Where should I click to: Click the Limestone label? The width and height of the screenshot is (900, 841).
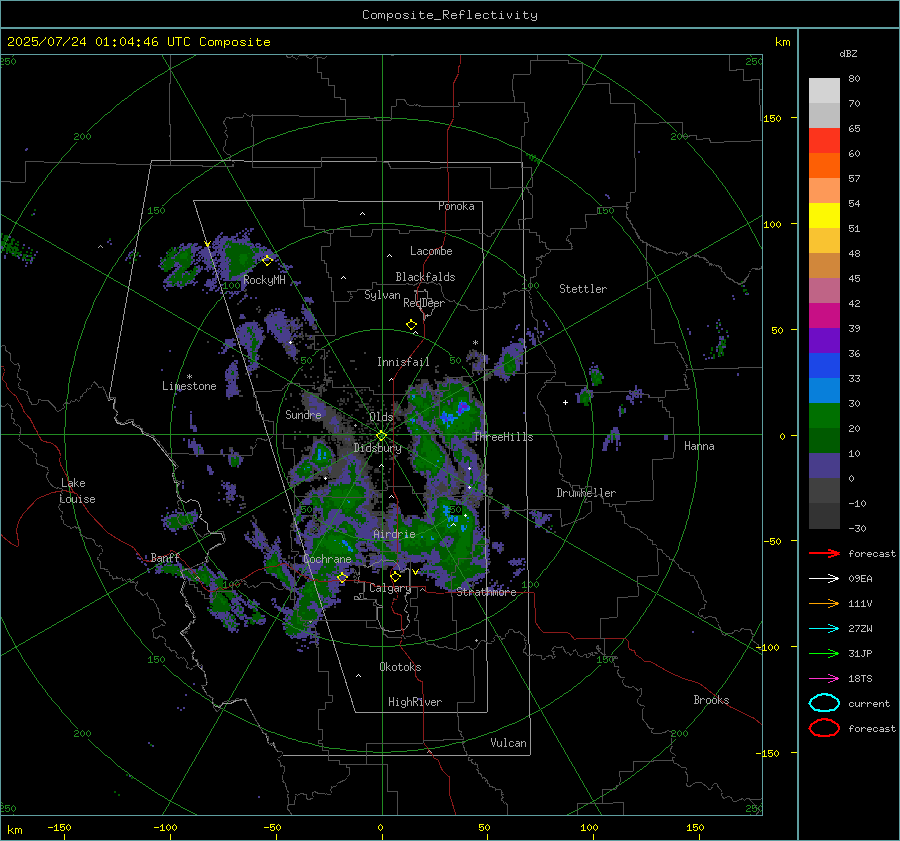(x=189, y=386)
